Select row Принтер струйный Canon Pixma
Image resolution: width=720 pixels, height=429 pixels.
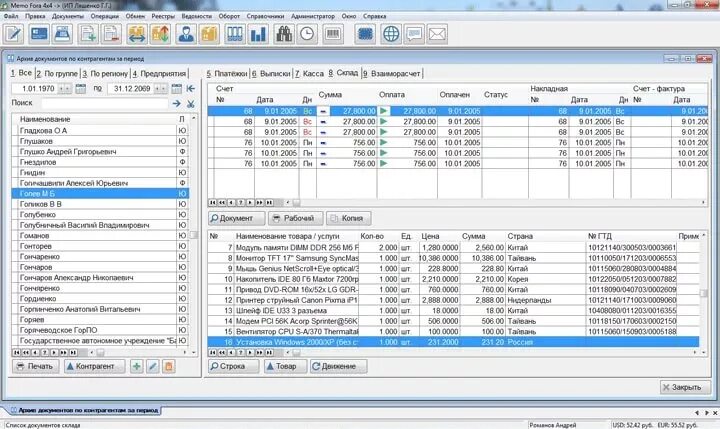pyautogui.click(x=453, y=300)
